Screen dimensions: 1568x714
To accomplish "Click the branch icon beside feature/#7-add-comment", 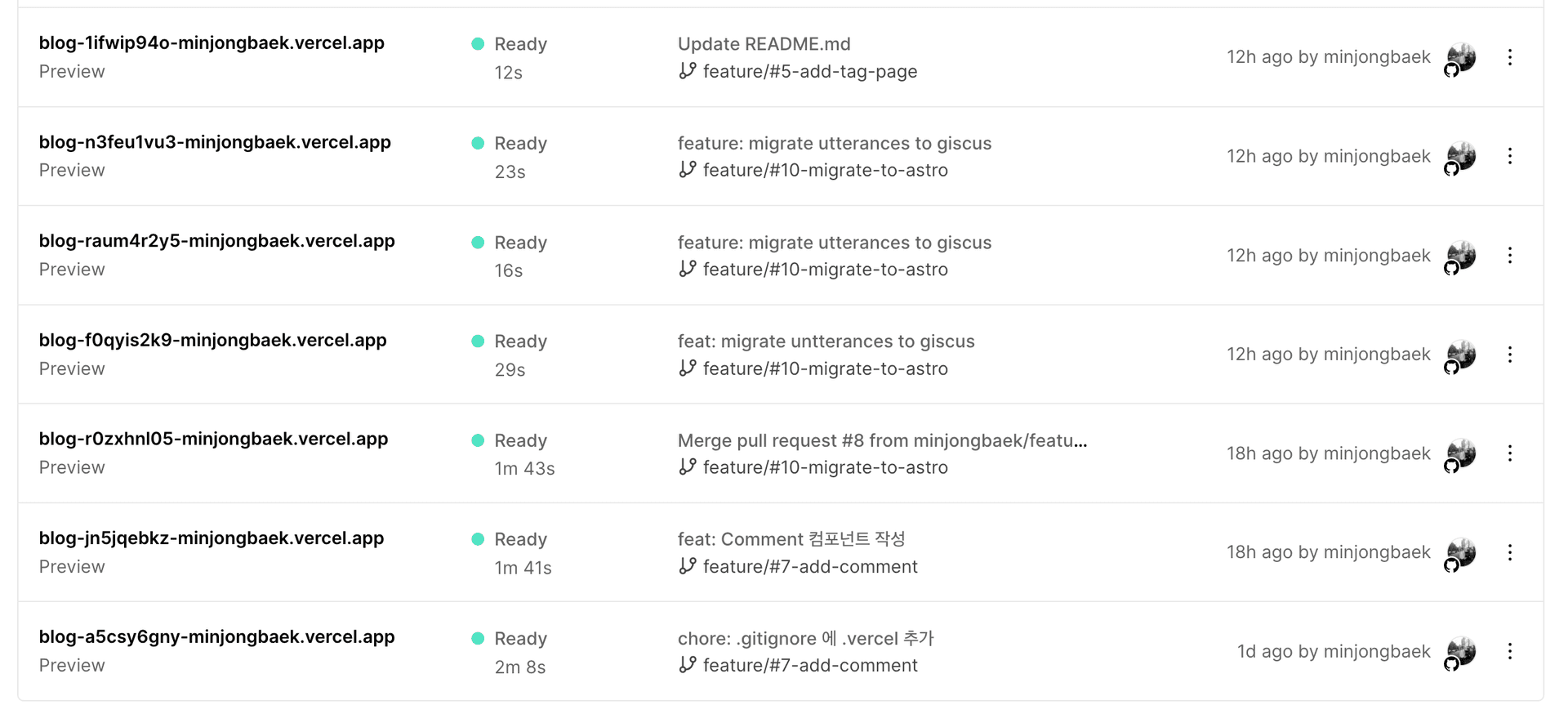I will click(687, 665).
